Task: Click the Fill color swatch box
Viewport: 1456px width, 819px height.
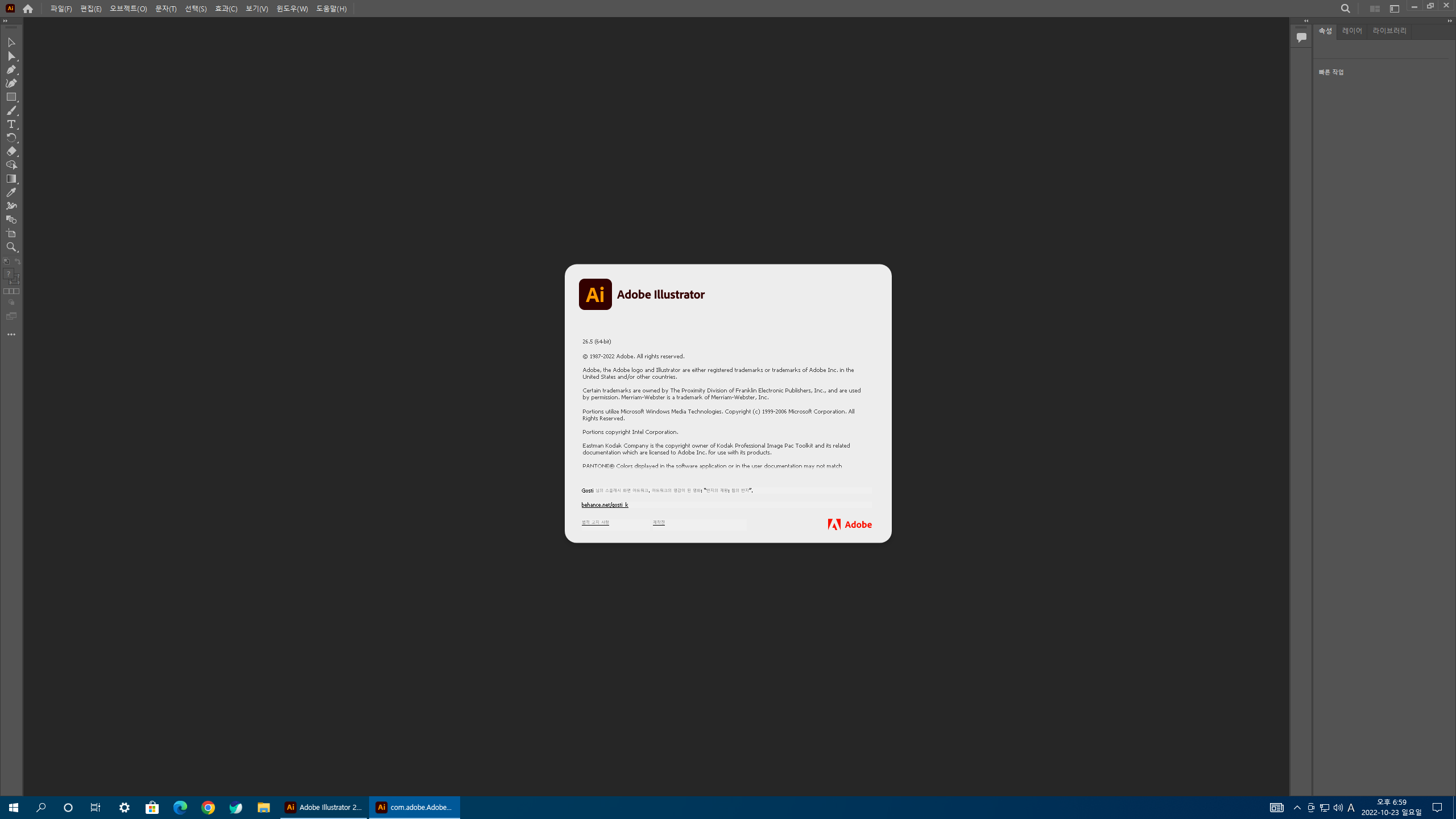Action: point(8,274)
